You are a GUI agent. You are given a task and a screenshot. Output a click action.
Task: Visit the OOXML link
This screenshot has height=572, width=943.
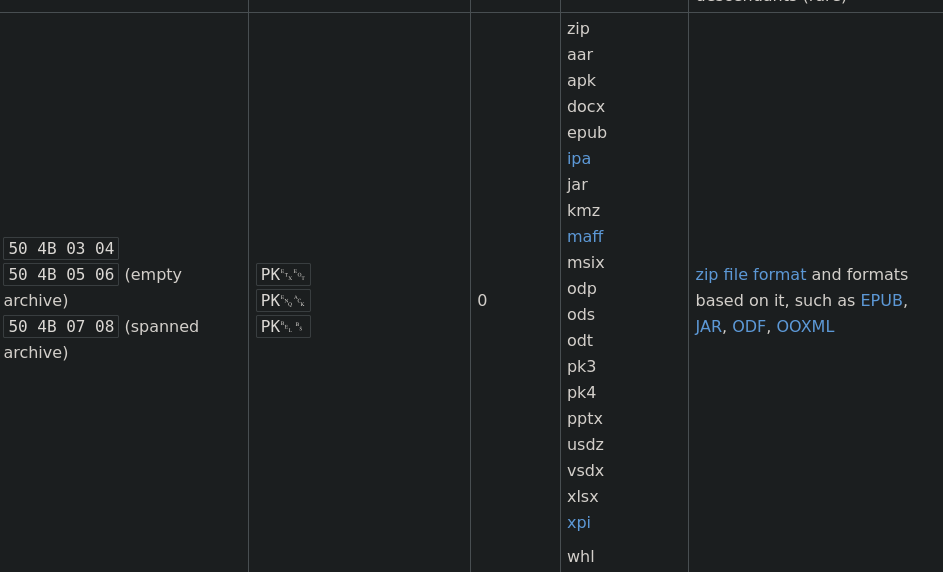pyautogui.click(x=805, y=327)
